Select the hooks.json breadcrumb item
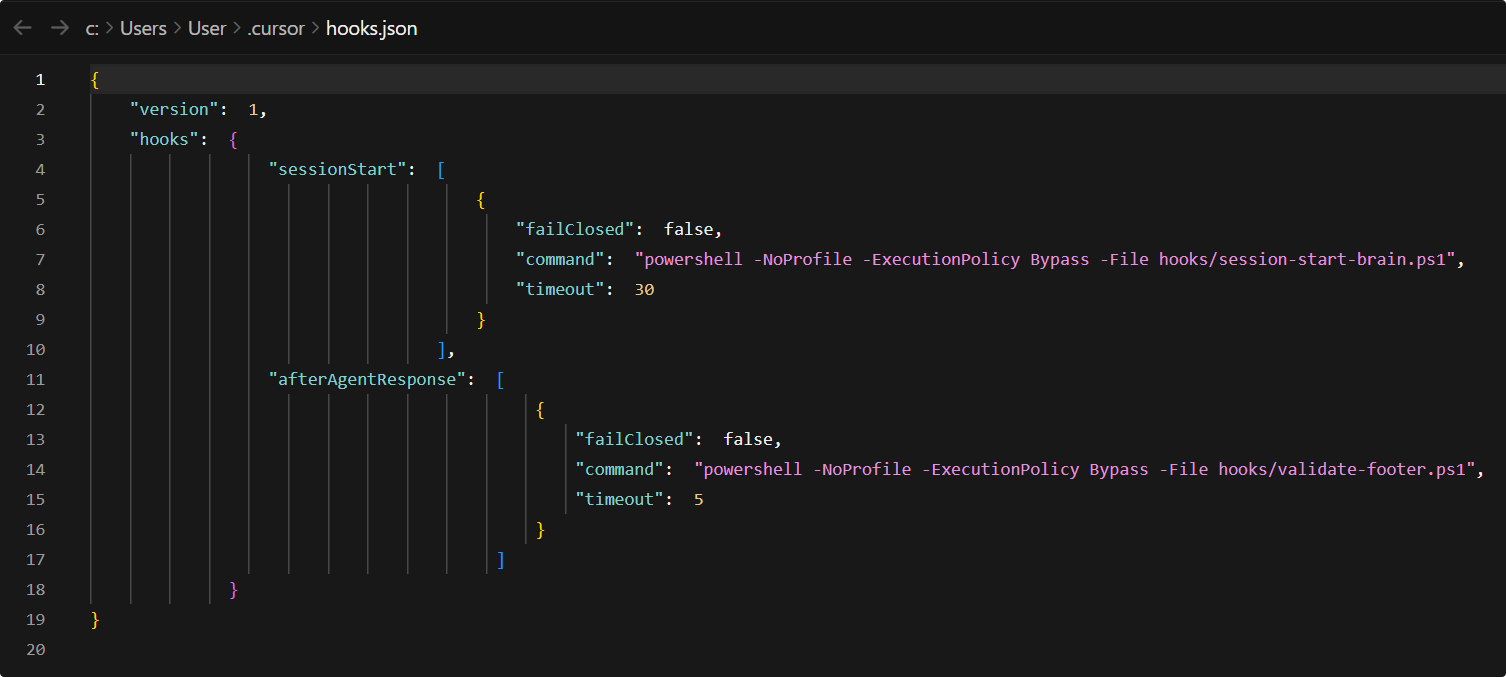Image resolution: width=1506 pixels, height=677 pixels. coord(371,28)
